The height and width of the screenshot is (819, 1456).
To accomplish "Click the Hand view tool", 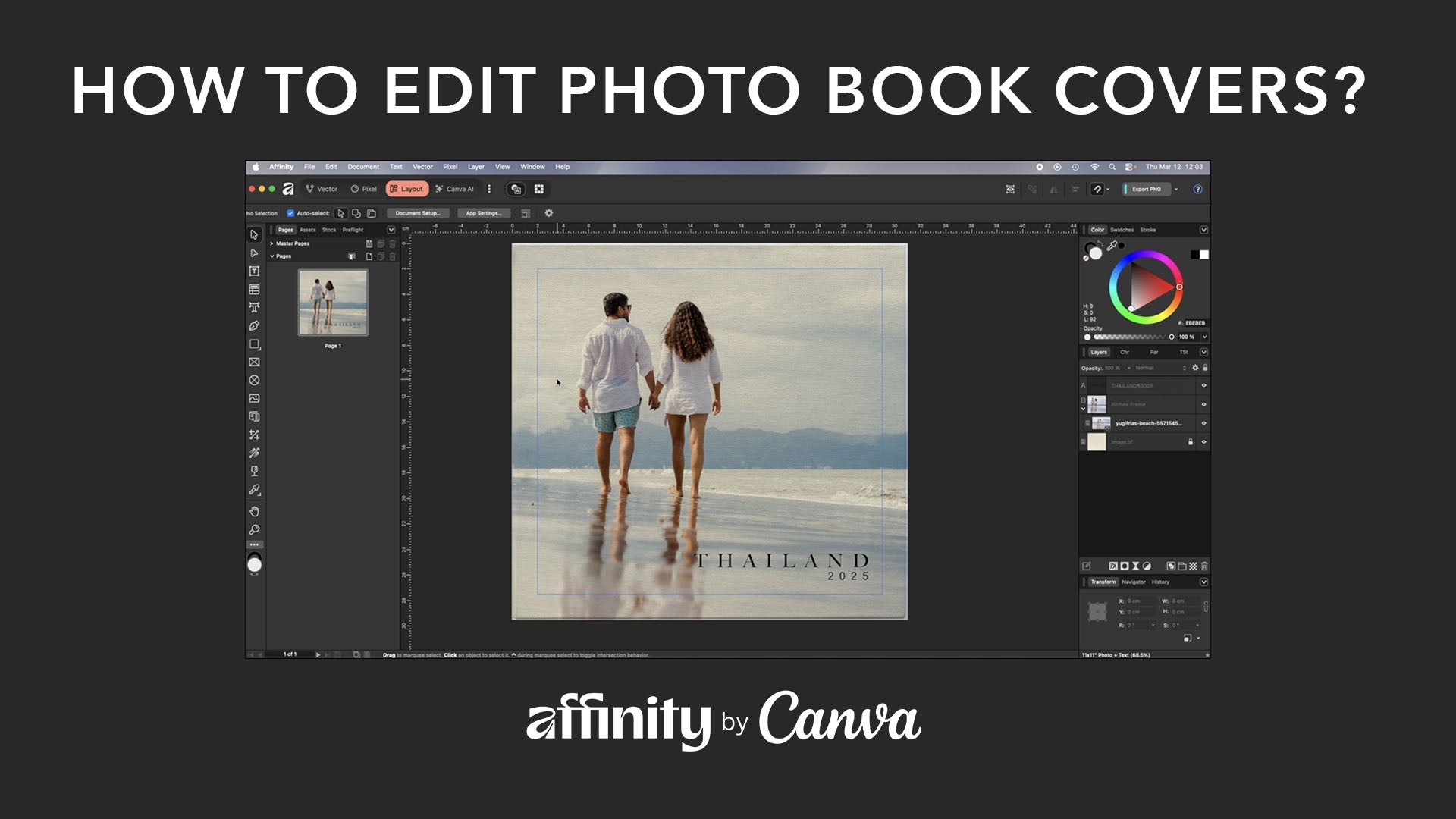I will pos(254,512).
